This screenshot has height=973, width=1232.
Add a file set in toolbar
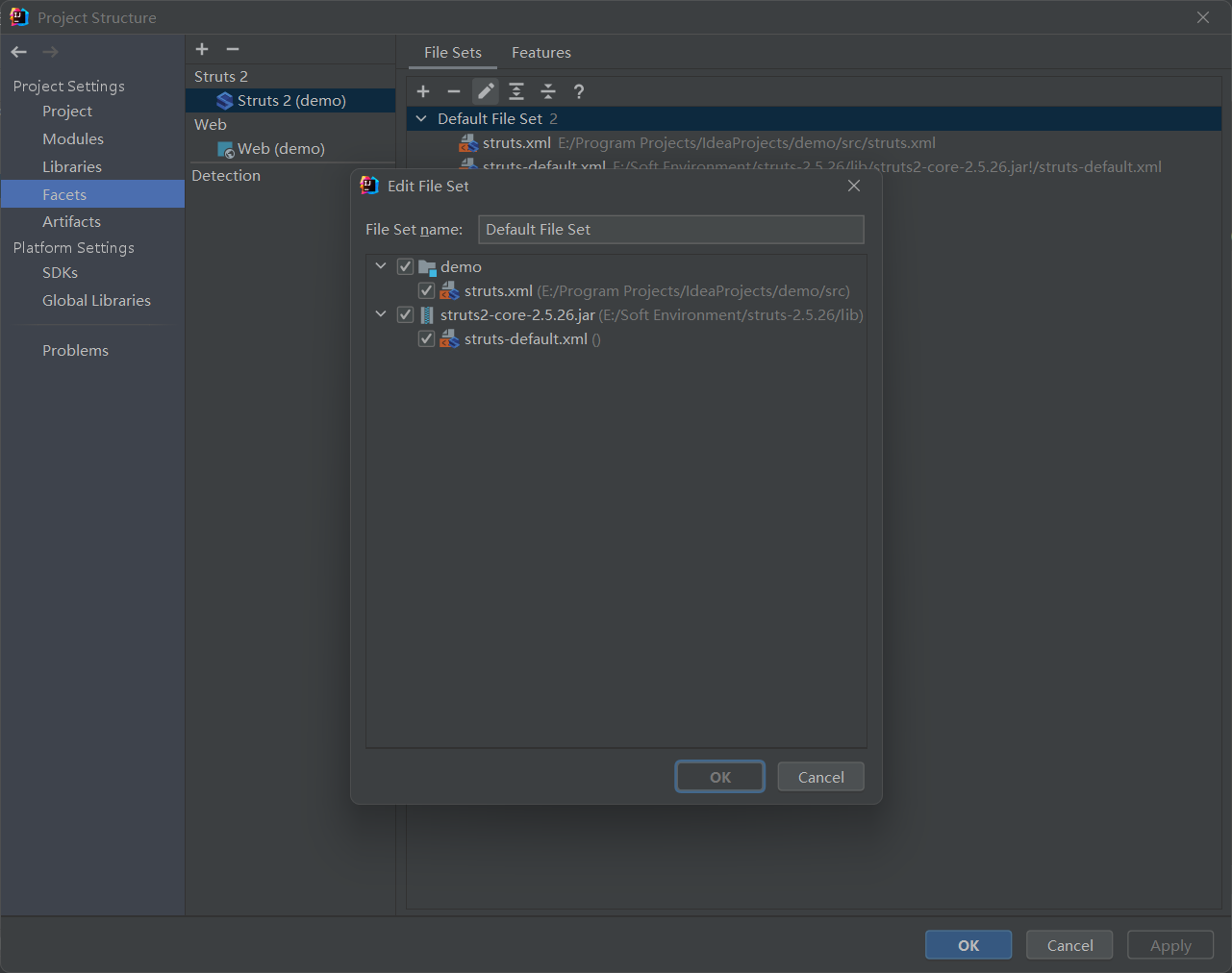[x=423, y=91]
